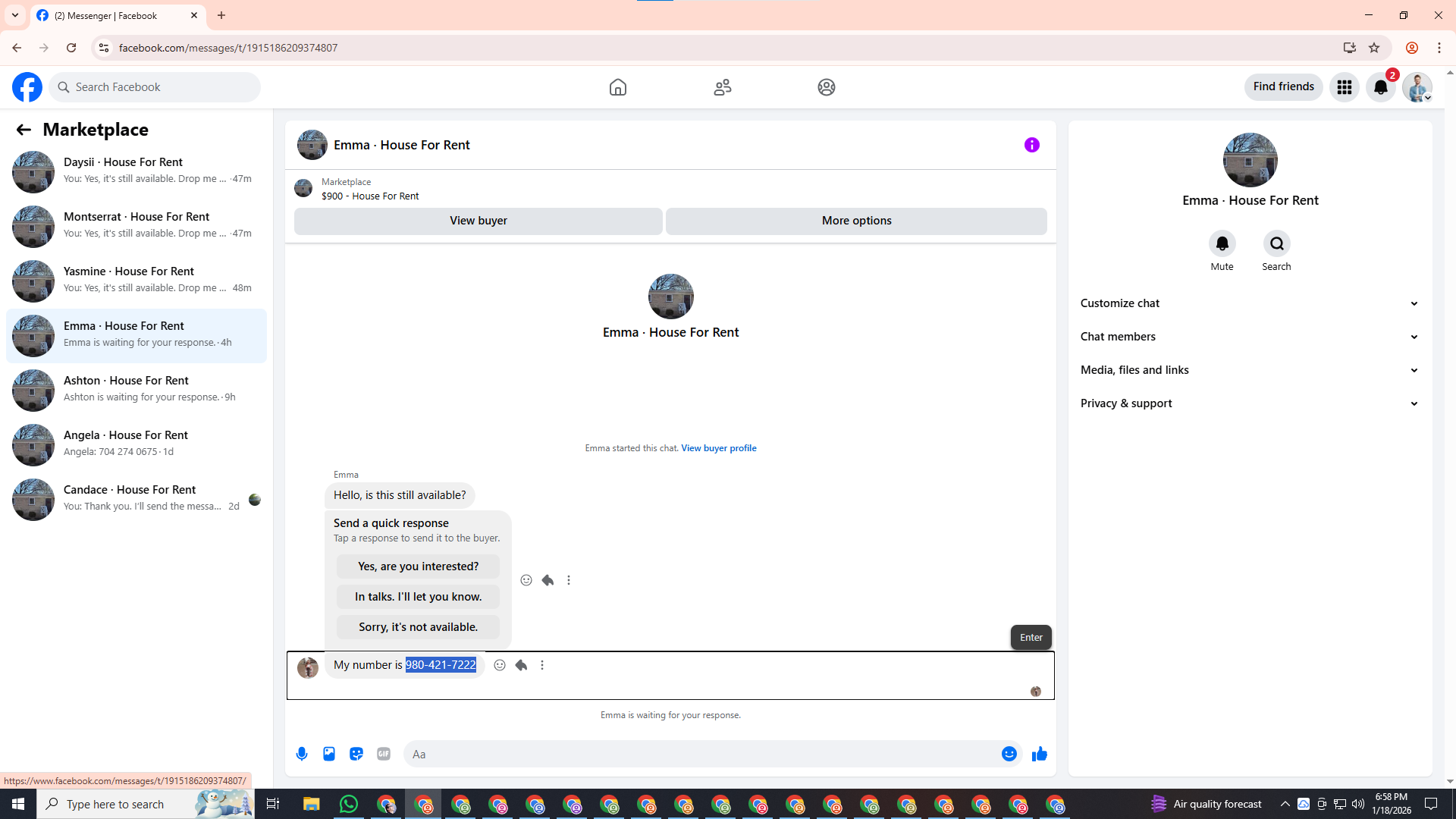
Task: Open the Angela House For Rent chat
Action: point(136,444)
